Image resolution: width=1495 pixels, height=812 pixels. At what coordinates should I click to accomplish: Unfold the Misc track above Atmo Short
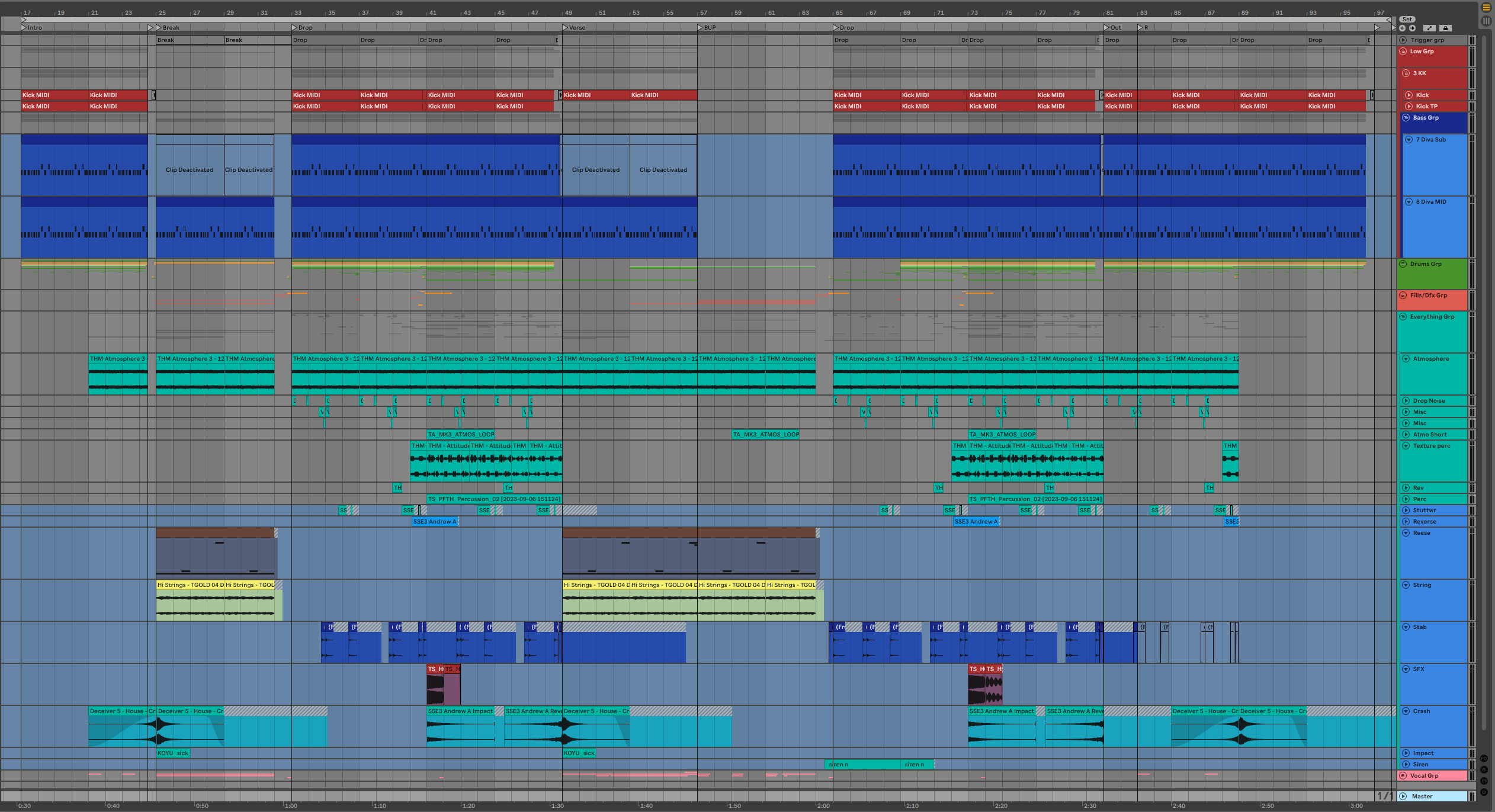tap(1406, 423)
